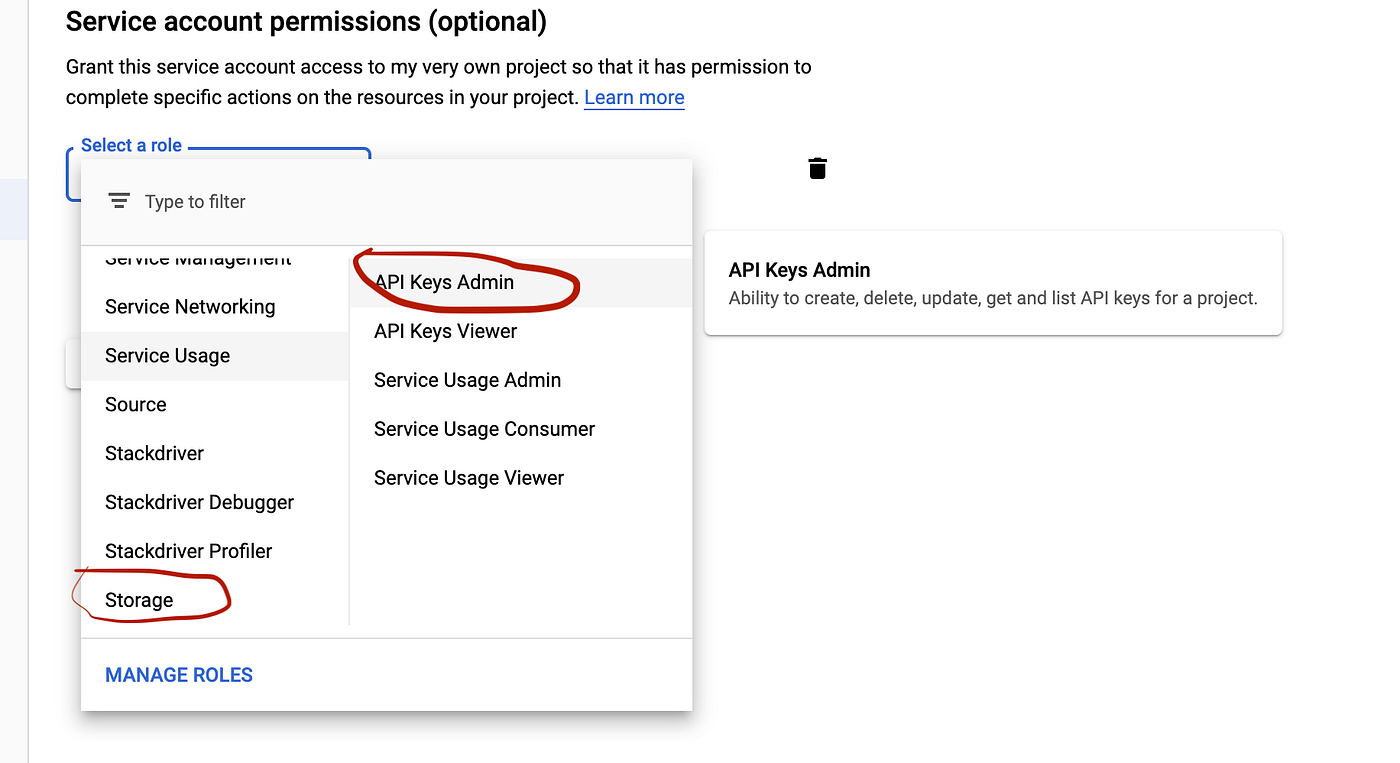This screenshot has width=1400, height=763.
Task: Select the Service Usage category
Action: coord(167,355)
